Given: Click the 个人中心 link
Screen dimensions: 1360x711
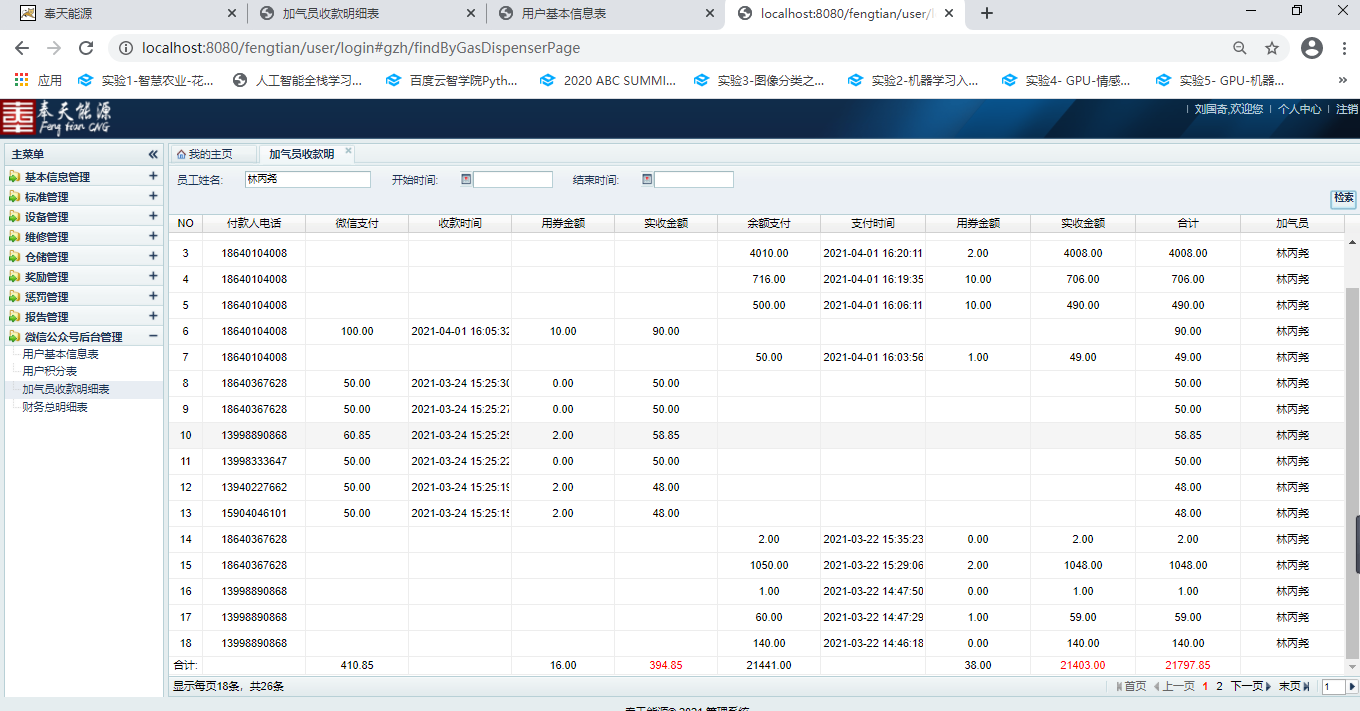Looking at the screenshot, I should point(1299,109).
